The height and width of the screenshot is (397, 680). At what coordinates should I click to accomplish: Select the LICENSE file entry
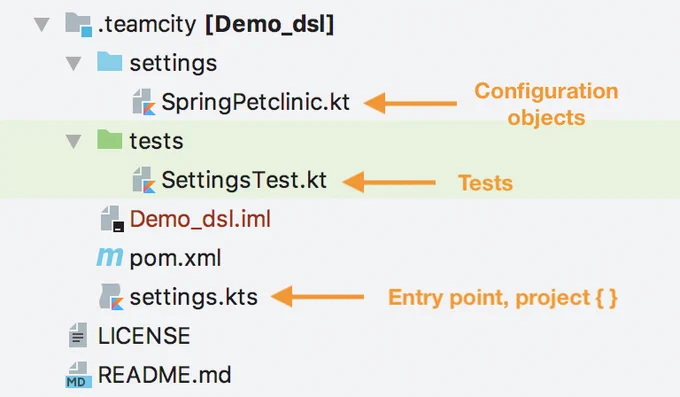click(x=144, y=336)
